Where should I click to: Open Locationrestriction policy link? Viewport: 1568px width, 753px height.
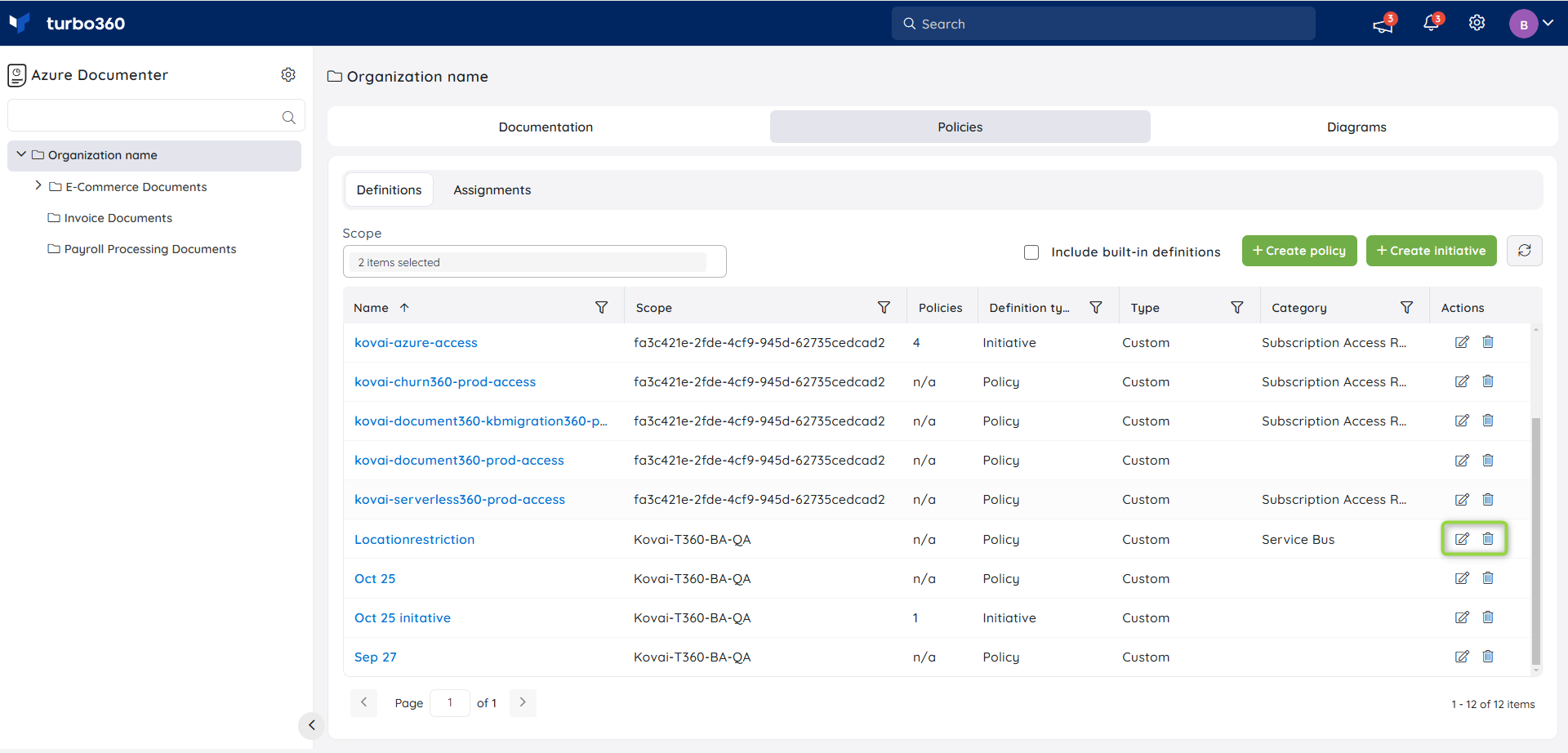[414, 540]
